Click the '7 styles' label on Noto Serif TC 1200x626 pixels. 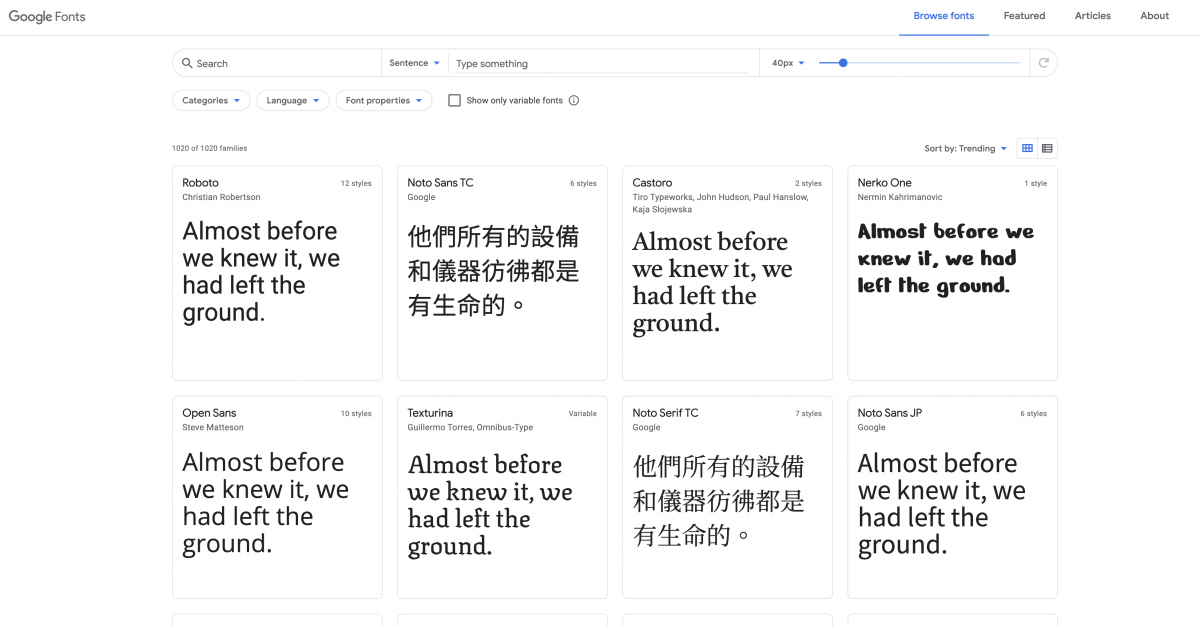[x=809, y=413]
